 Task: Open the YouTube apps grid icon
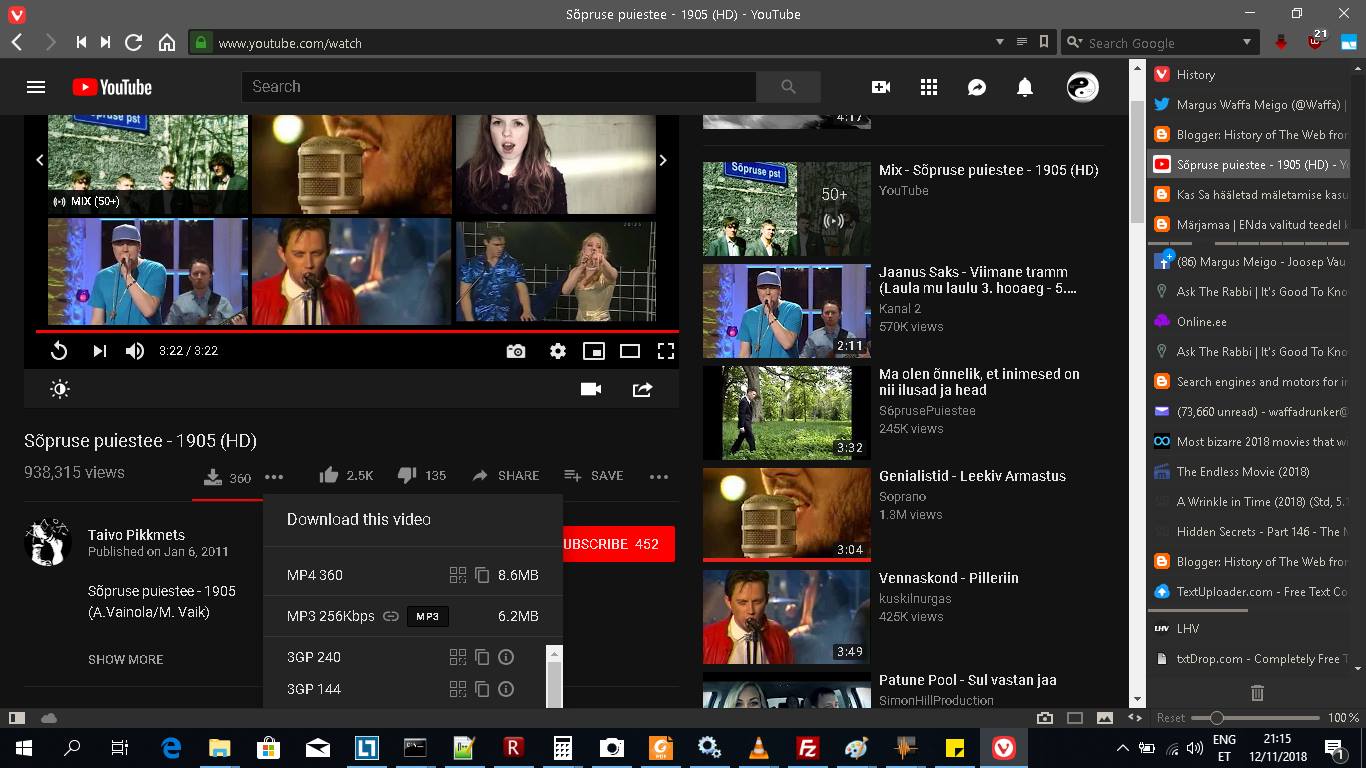pos(929,88)
